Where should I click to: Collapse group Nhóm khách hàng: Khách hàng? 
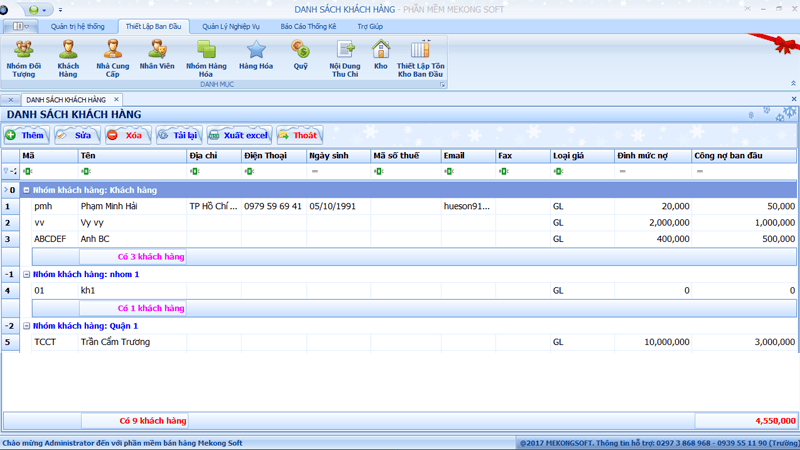point(27,190)
